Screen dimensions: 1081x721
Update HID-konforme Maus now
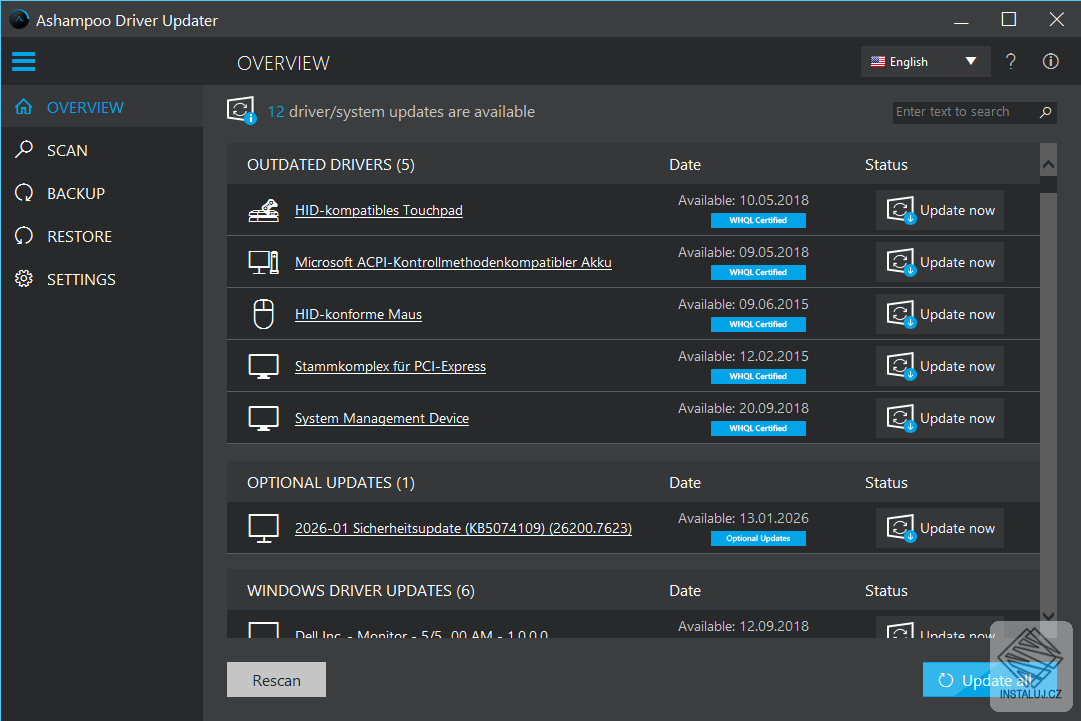[940, 314]
